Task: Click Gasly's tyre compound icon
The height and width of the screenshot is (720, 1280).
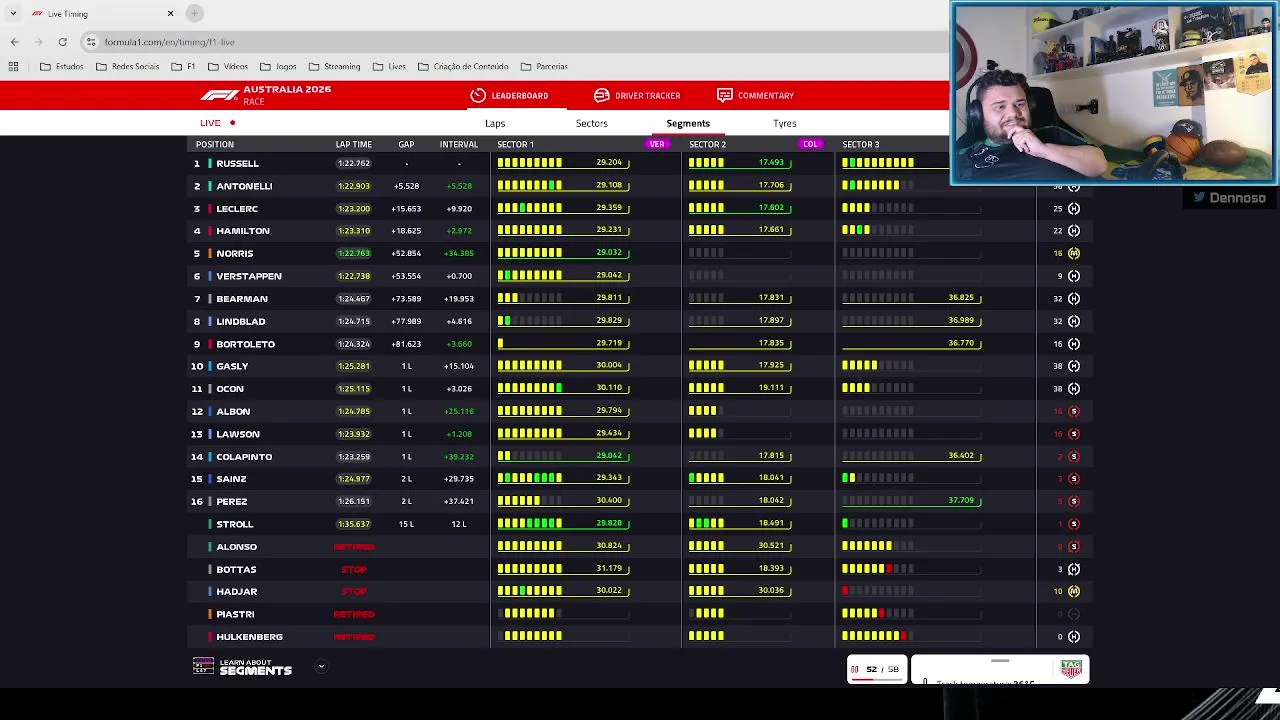Action: coord(1073,366)
